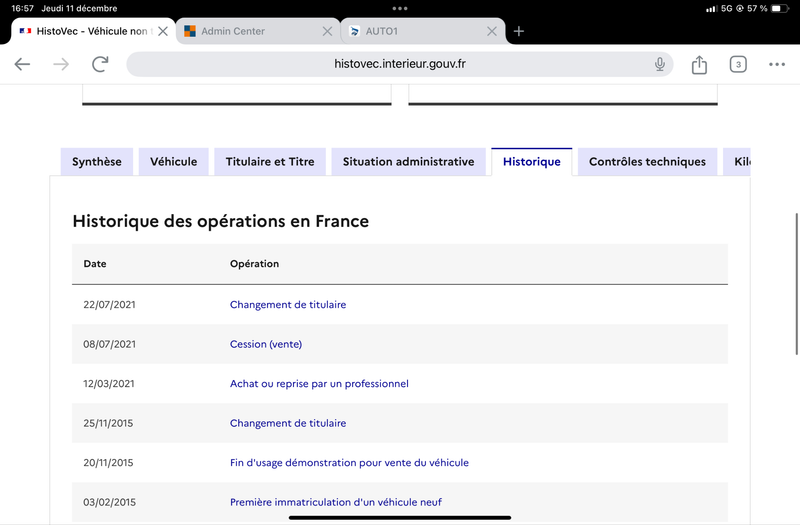Tap the histovec.interieur.gouv.fr address bar
The width and height of the screenshot is (800, 525).
[400, 64]
